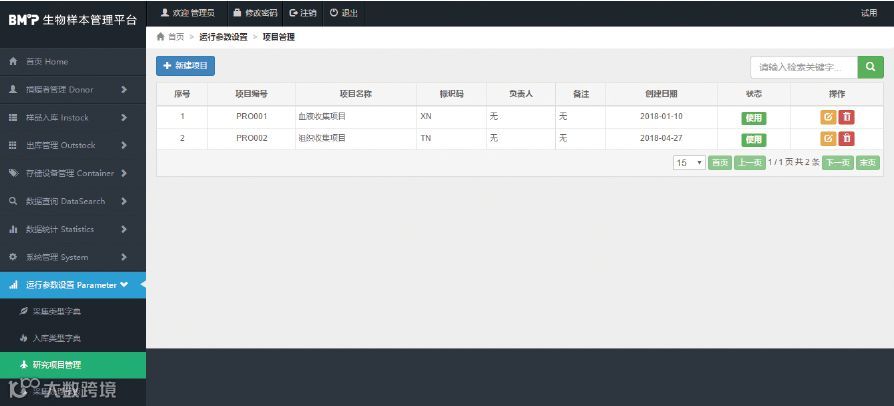894x406 pixels.
Task: Expand the Donor menu chevron
Action: 124,90
